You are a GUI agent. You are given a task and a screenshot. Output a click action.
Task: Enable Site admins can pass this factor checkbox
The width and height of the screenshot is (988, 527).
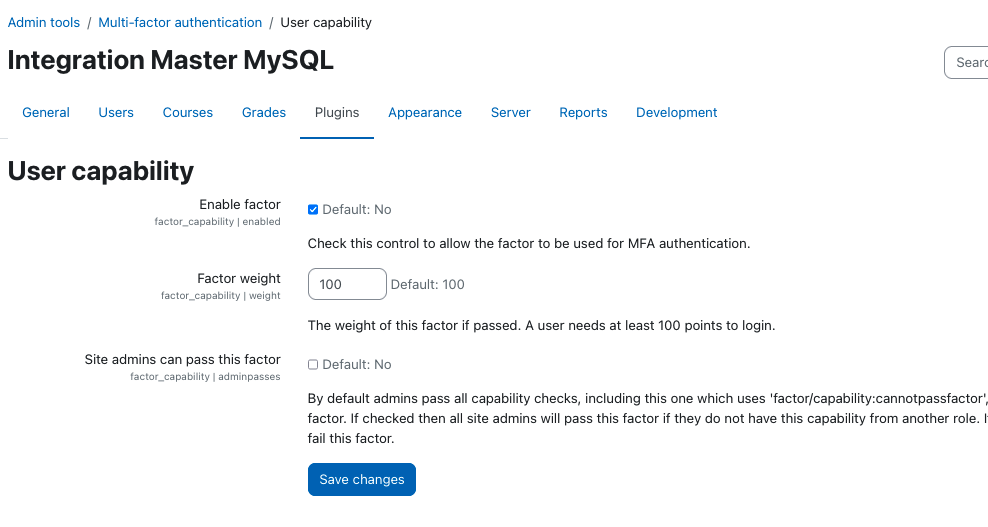click(x=313, y=365)
